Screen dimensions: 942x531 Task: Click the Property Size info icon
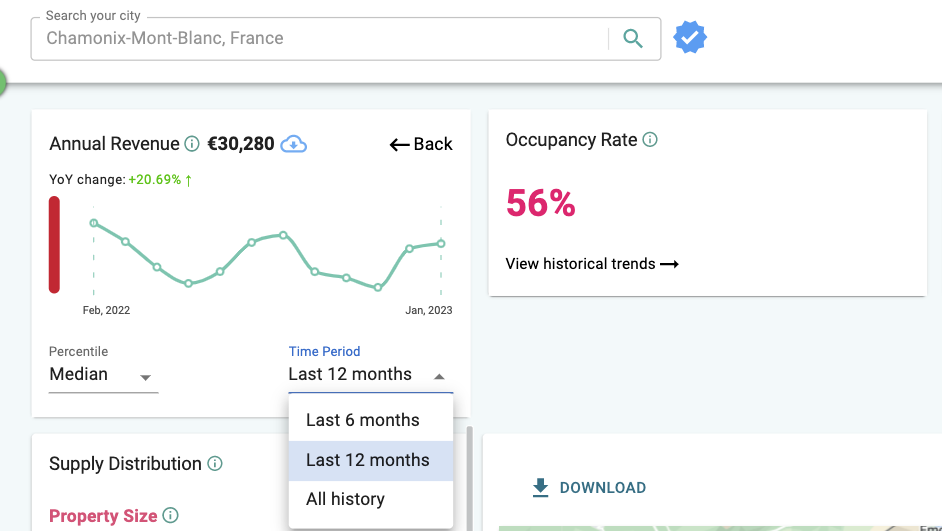[170, 516]
